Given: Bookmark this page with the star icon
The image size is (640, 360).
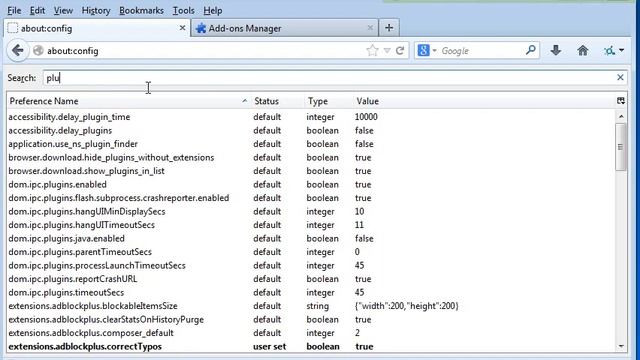Looking at the screenshot, I should click(372, 51).
